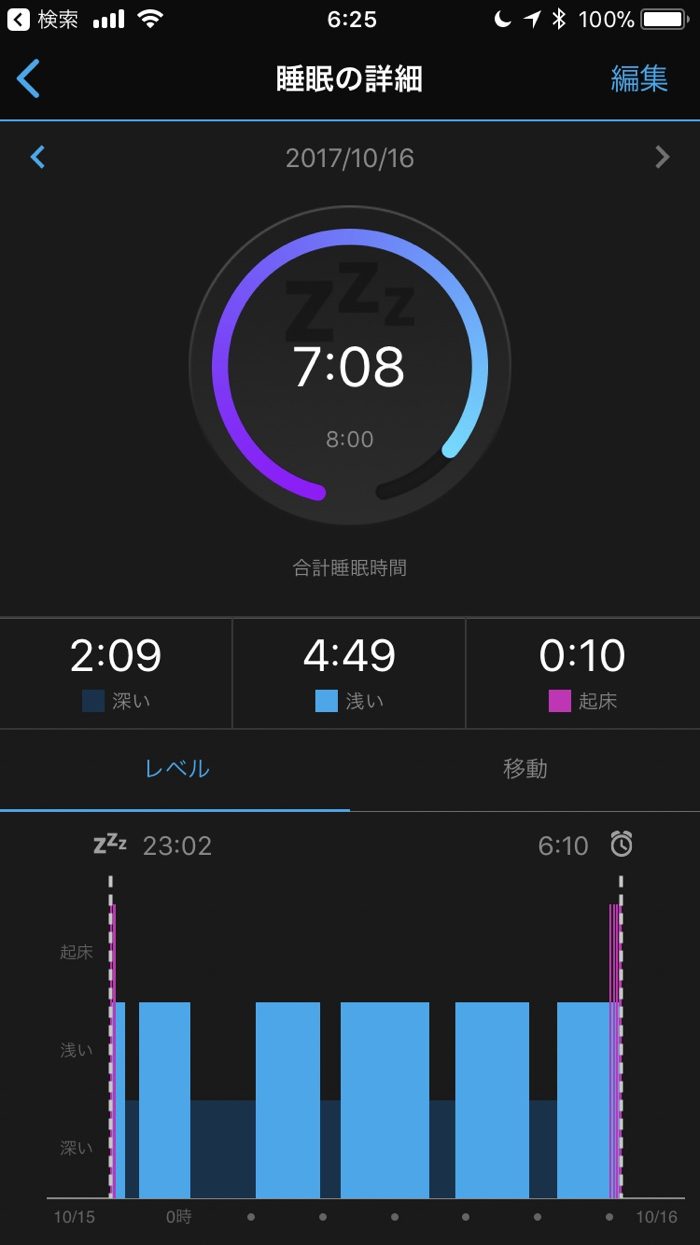Tap the dark blue 深い color swatch
This screenshot has height=1245, width=700.
pyautogui.click(x=93, y=701)
